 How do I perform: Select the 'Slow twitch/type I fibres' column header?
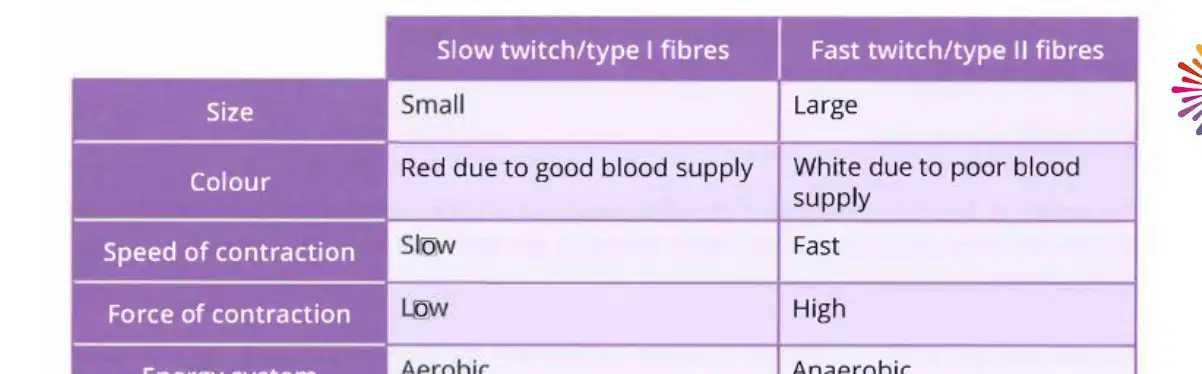[582, 50]
